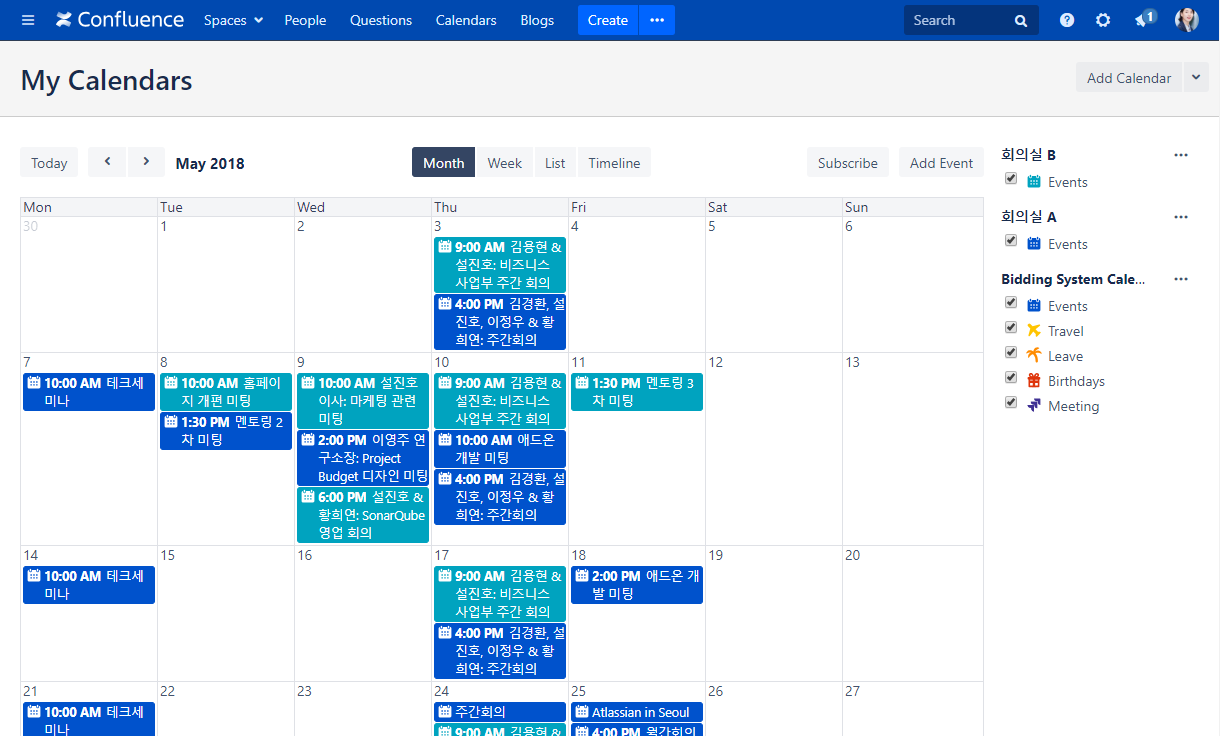Switch to the Week view tab
This screenshot has width=1220, height=736.
tap(504, 163)
